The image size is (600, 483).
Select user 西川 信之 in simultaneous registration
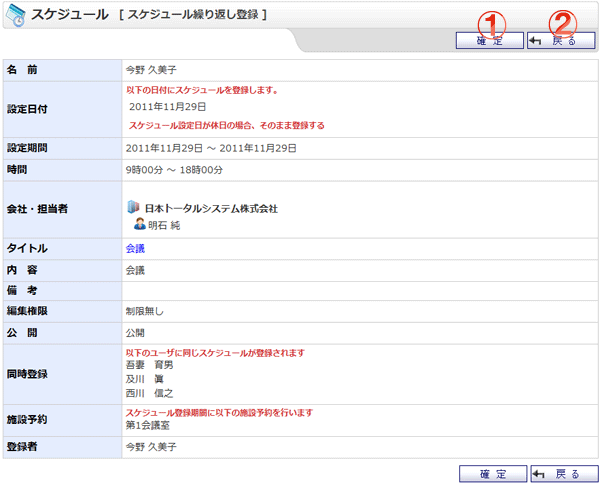(x=149, y=393)
